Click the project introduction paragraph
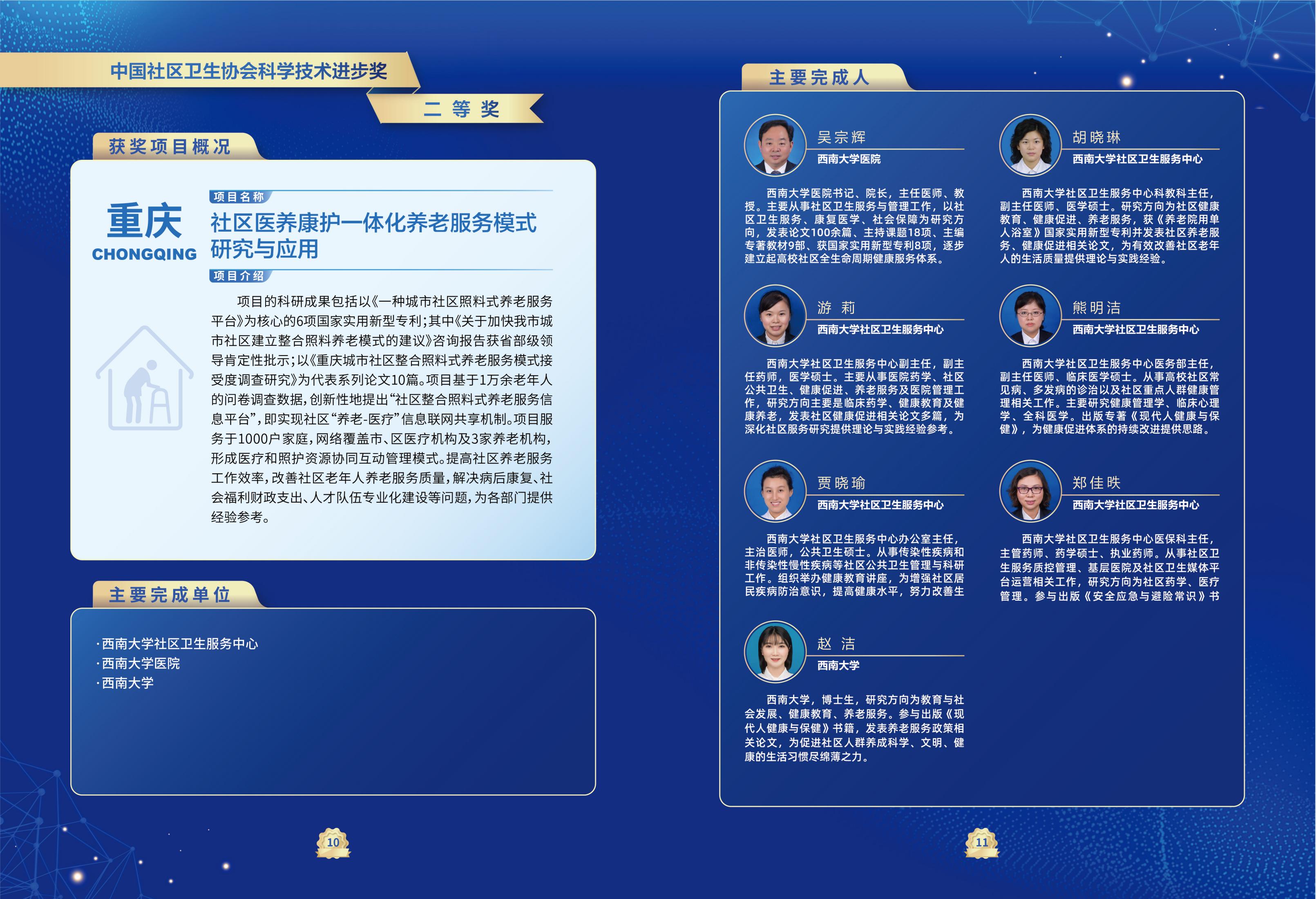Image resolution: width=1316 pixels, height=899 pixels. pyautogui.click(x=382, y=409)
